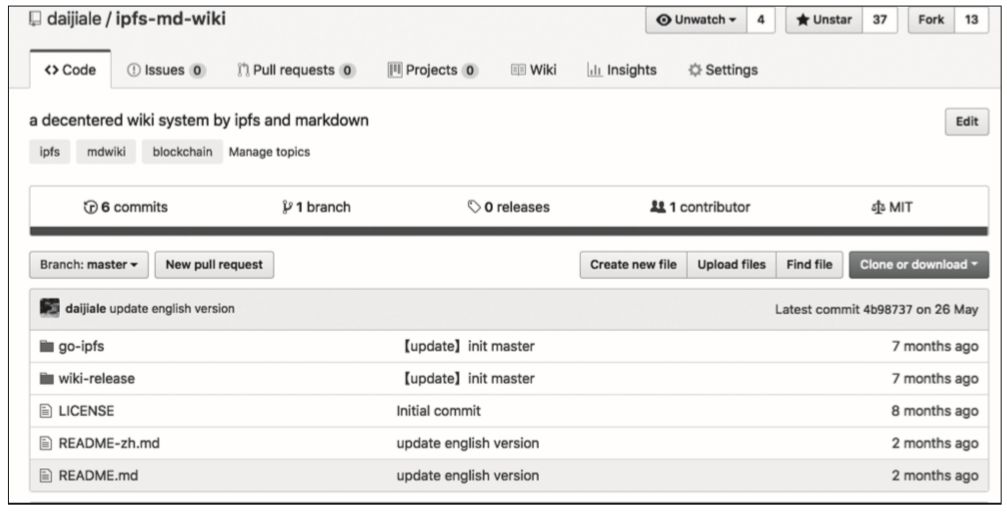Open latest commit hash 4b98737
The image size is (1007, 512).
click(x=888, y=310)
